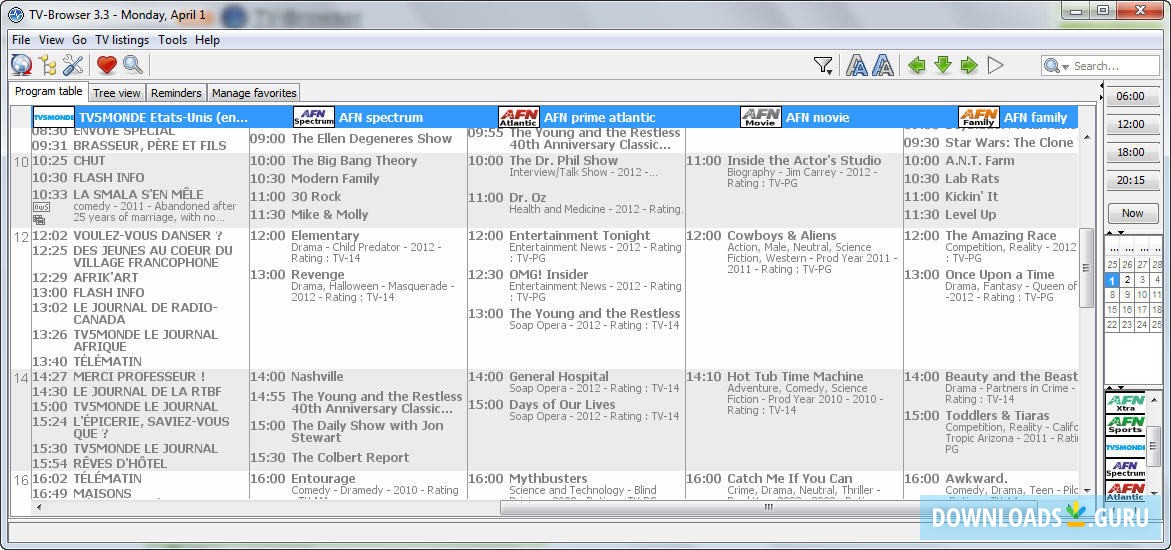This screenshot has width=1171, height=550.
Task: Select AFN Sports in the channel list sidebar
Action: [x=1125, y=425]
